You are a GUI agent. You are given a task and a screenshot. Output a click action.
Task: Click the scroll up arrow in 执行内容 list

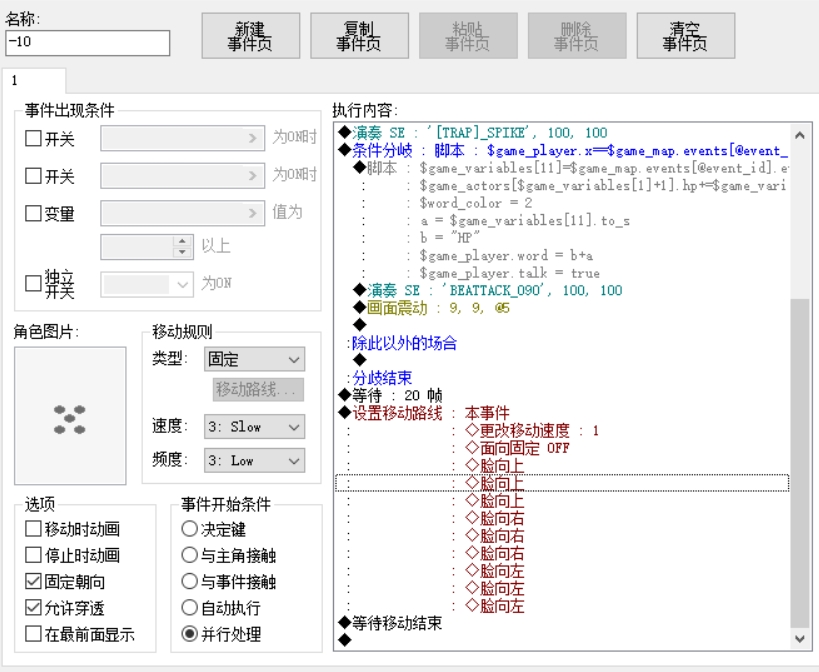[x=800, y=136]
